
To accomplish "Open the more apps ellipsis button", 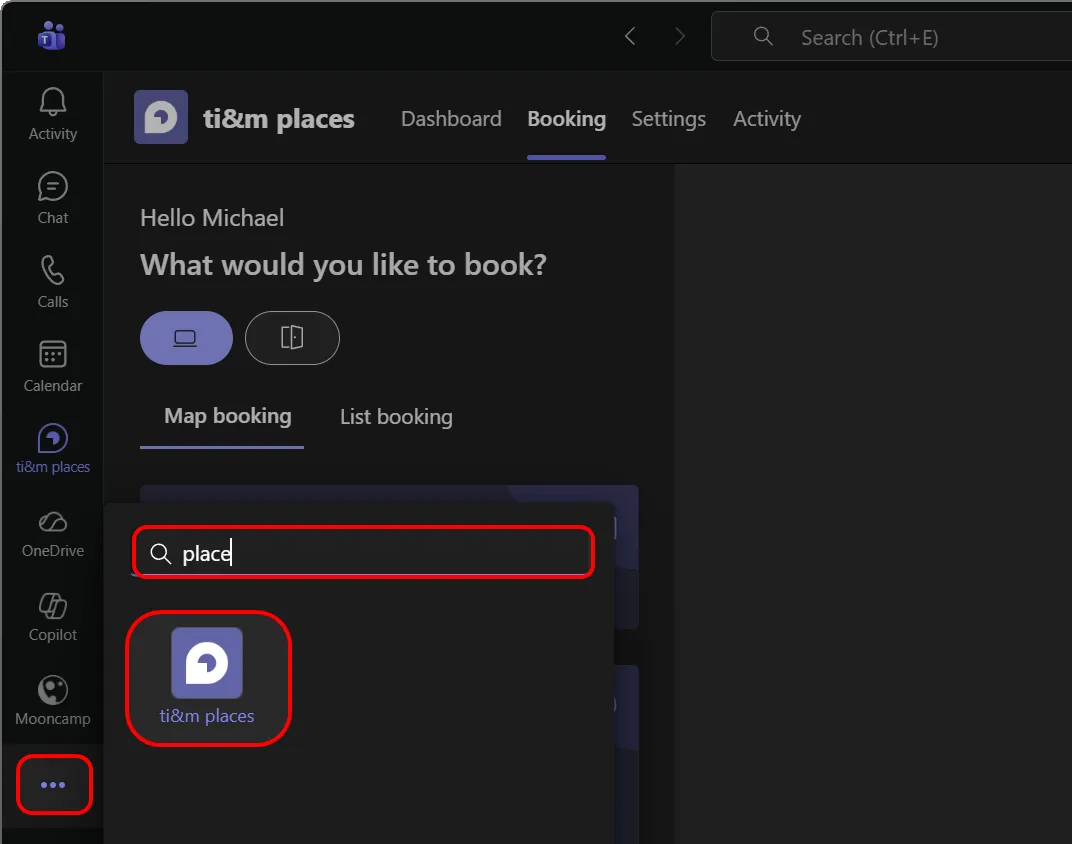I will click(53, 785).
